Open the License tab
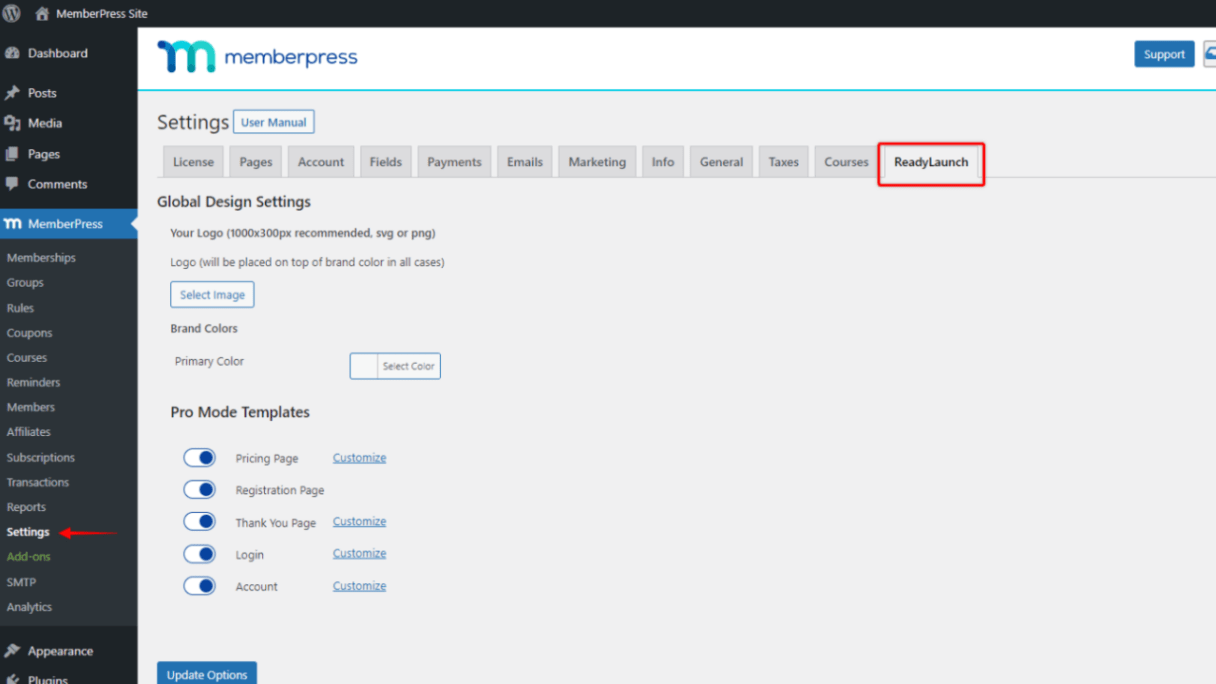The height and width of the screenshot is (684, 1216). coord(193,162)
